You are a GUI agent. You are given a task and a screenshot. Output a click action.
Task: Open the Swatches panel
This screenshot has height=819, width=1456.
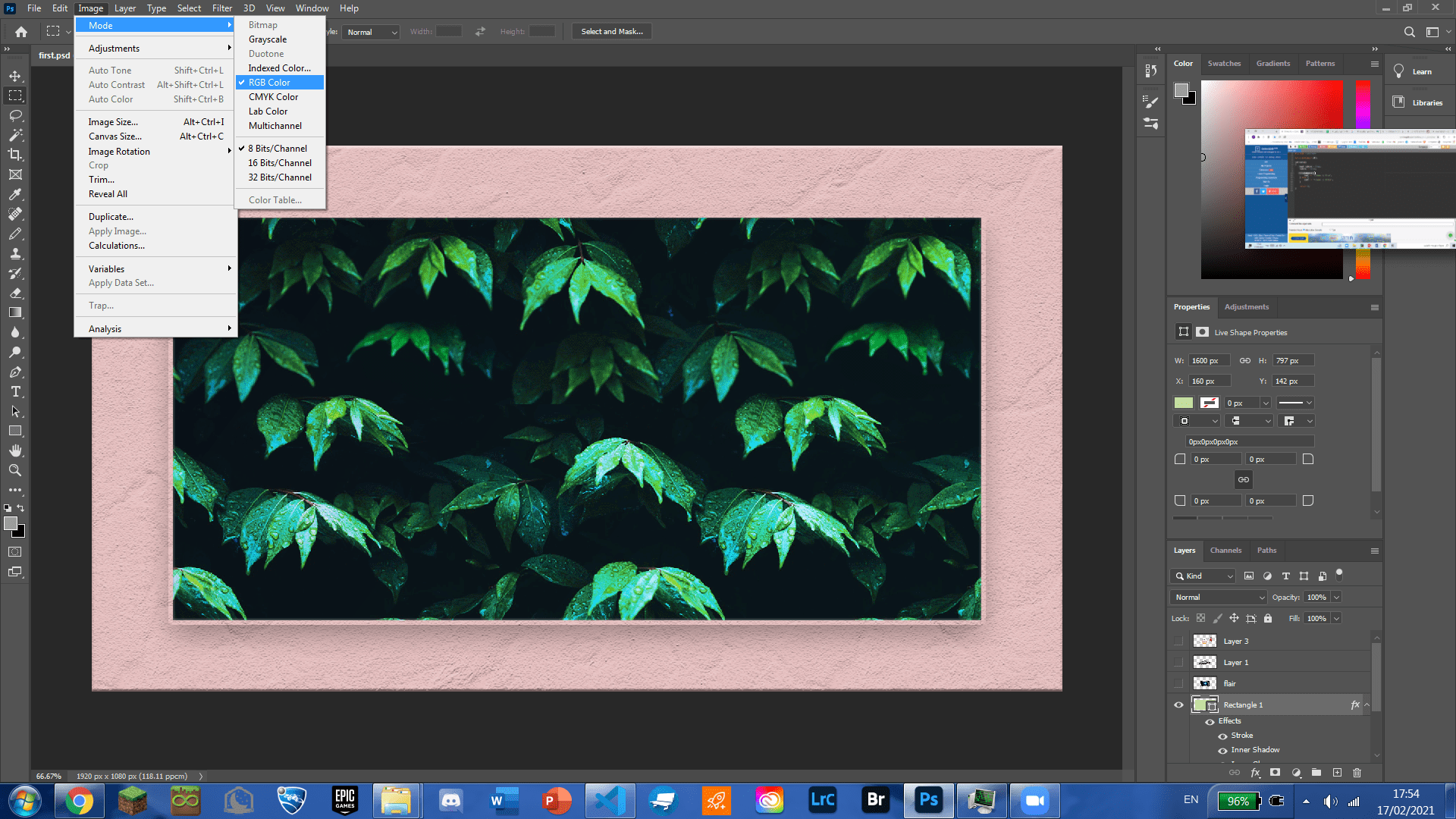1224,64
